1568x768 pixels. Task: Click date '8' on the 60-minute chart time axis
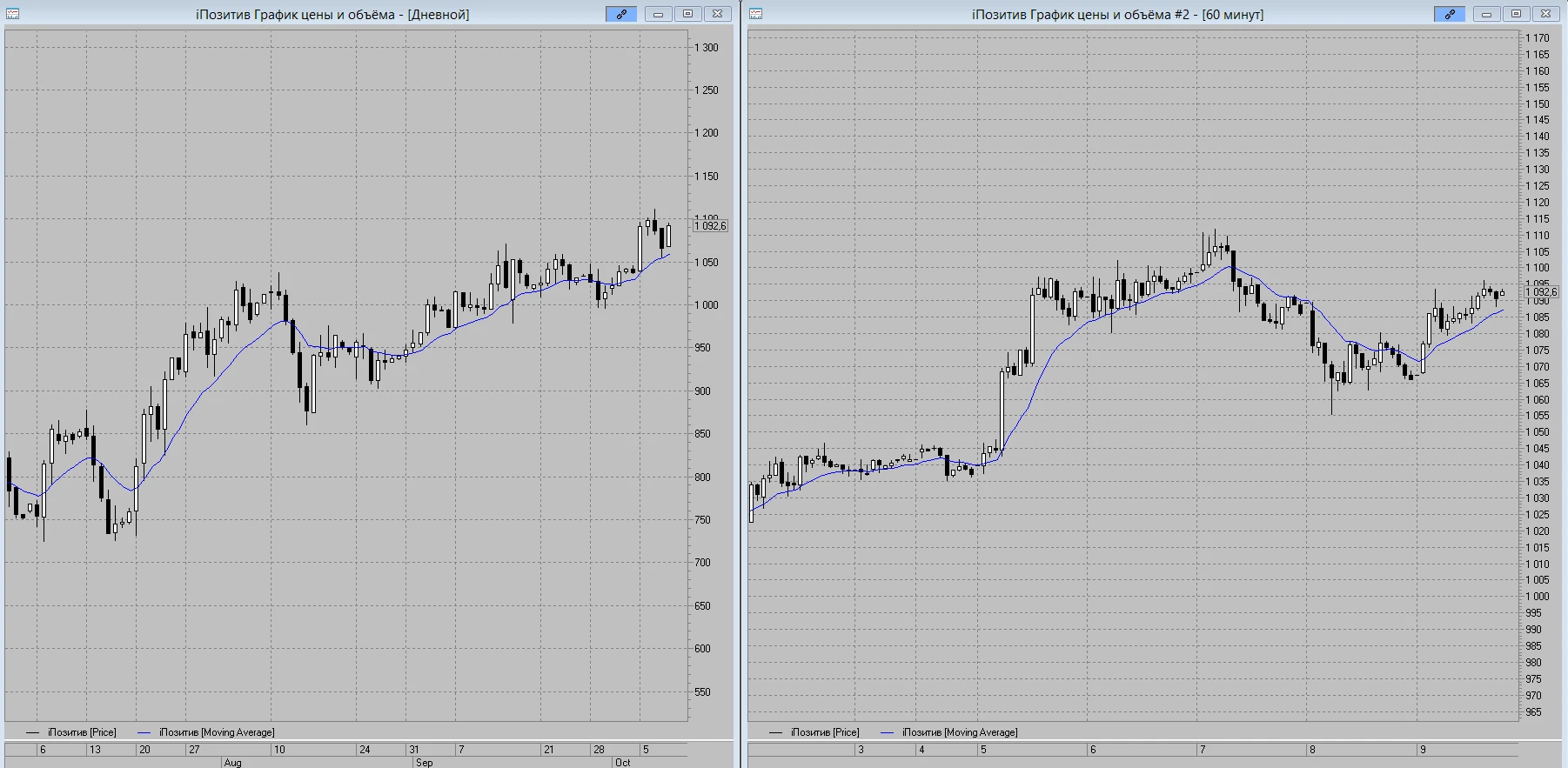coord(1312,750)
